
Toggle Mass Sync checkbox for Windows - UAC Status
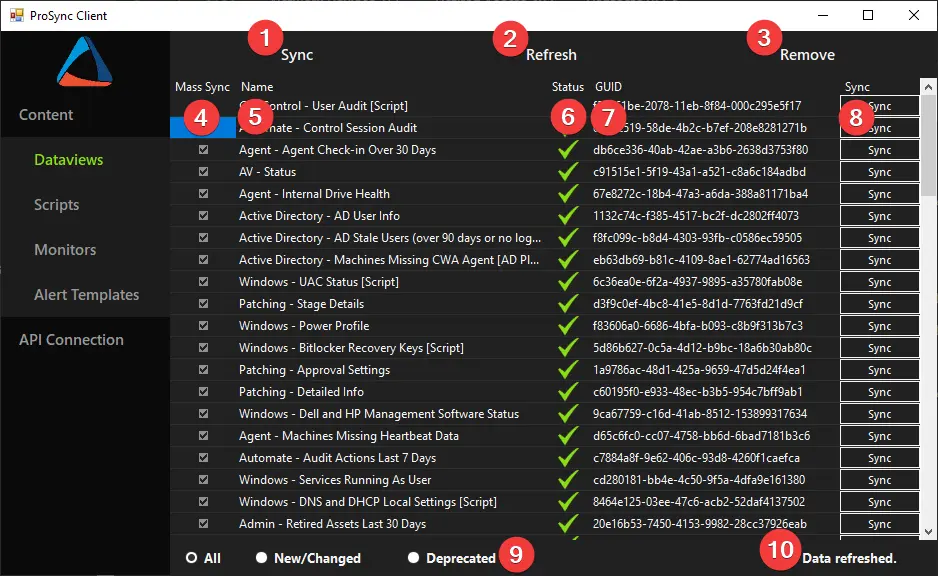click(203, 282)
